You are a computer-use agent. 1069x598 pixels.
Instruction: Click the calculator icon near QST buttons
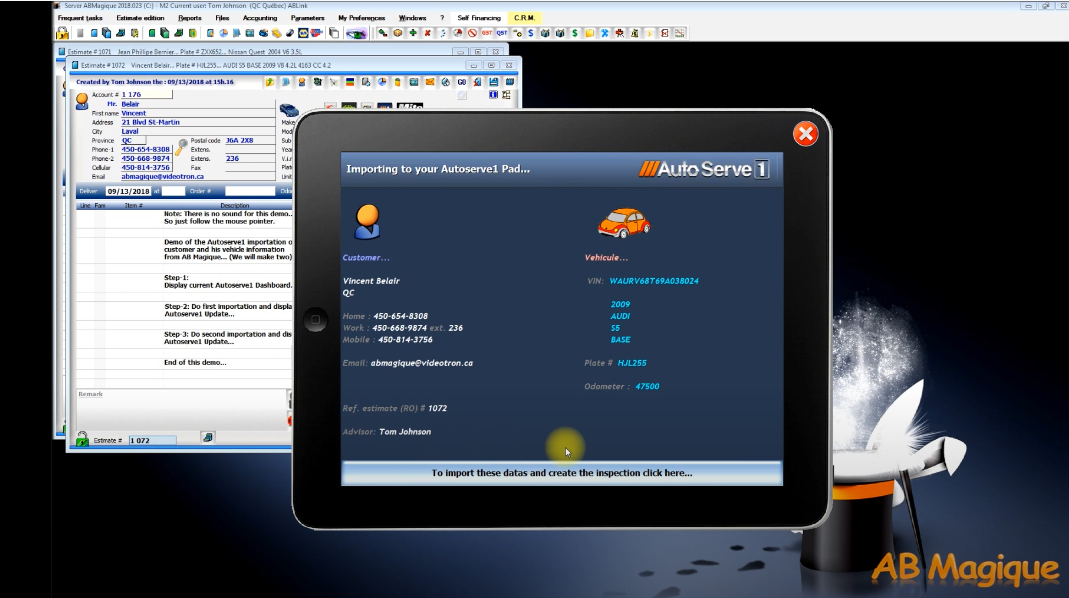517,33
